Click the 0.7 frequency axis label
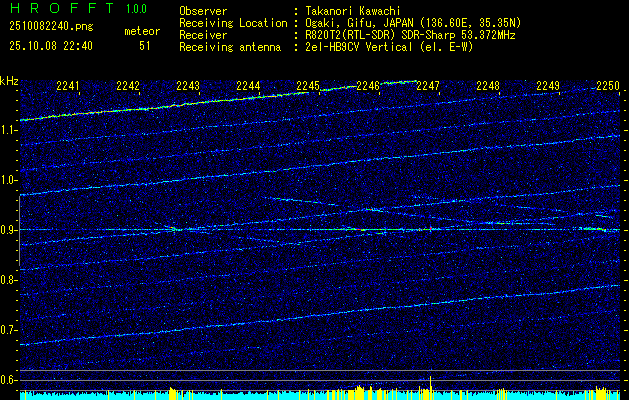Image resolution: width=629 pixels, height=400 pixels. tap(9, 330)
